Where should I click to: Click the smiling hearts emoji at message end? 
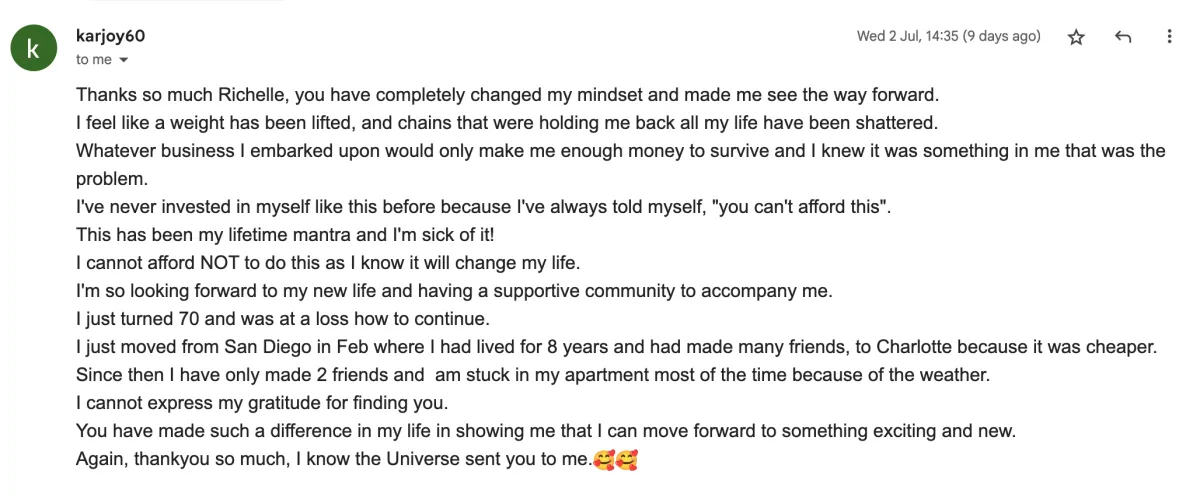(615, 461)
